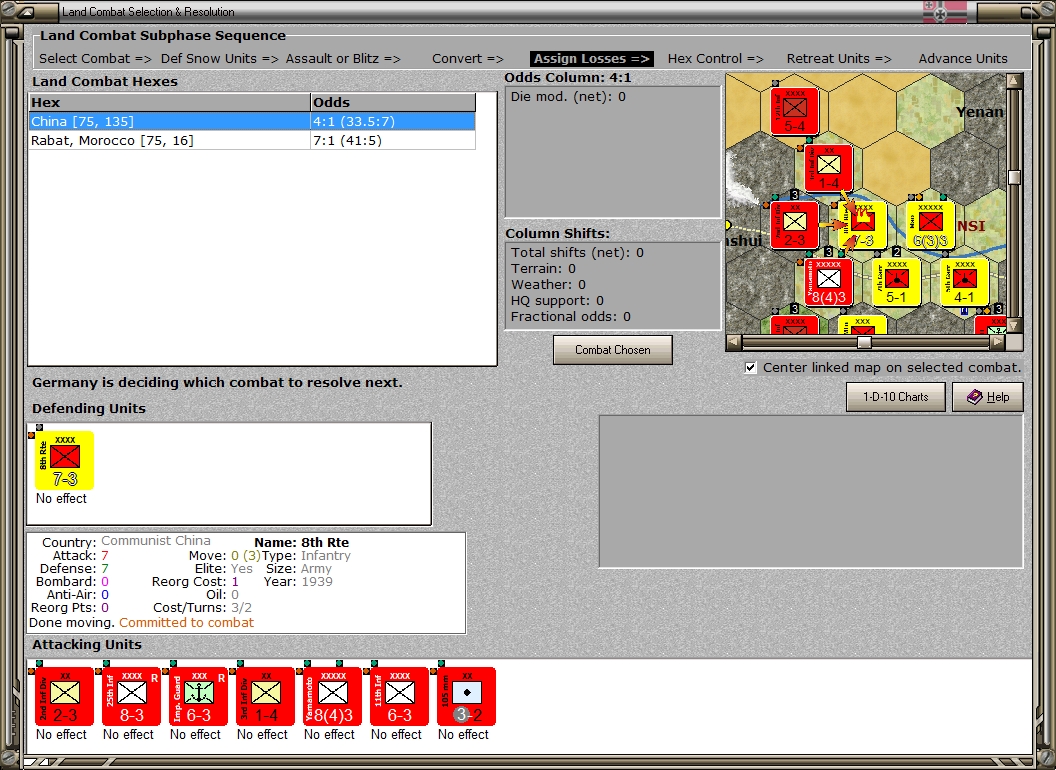
Task: Select the 3rd Inf Div 1-4 unit
Action: [x=265, y=697]
